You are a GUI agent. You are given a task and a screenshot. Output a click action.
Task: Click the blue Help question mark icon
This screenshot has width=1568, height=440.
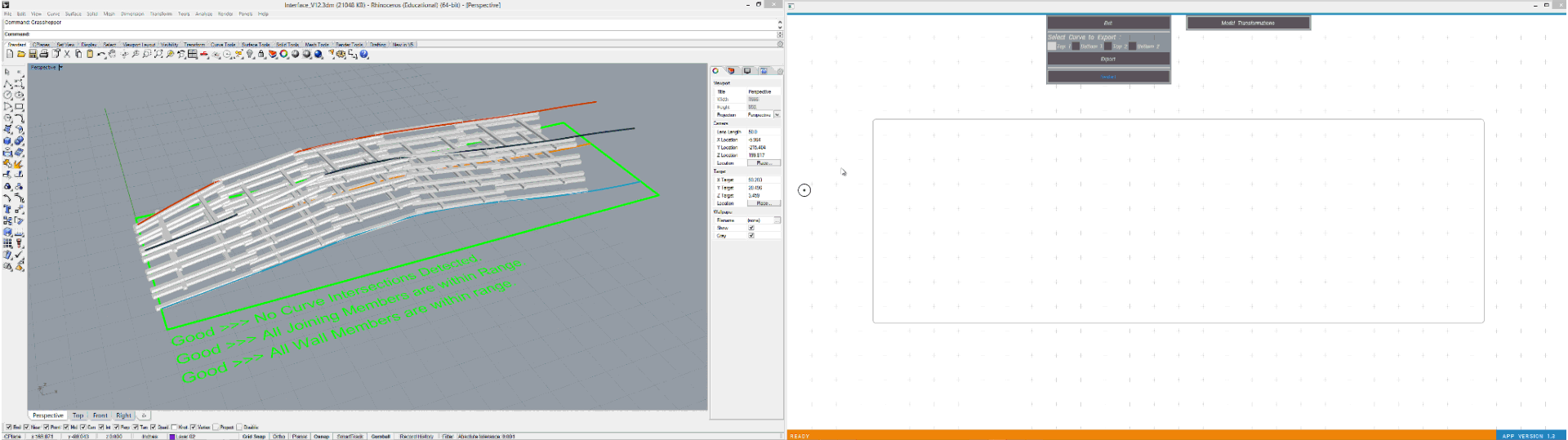tap(364, 54)
